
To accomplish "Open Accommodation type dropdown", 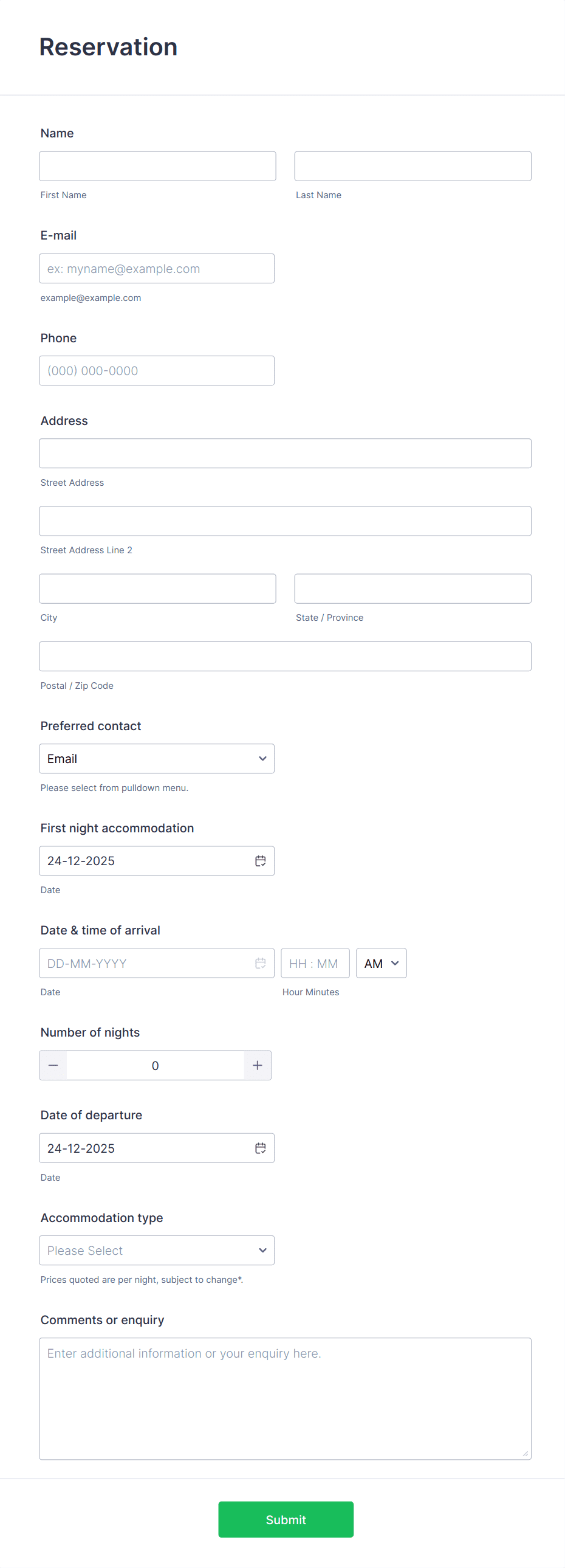I will point(157,1250).
